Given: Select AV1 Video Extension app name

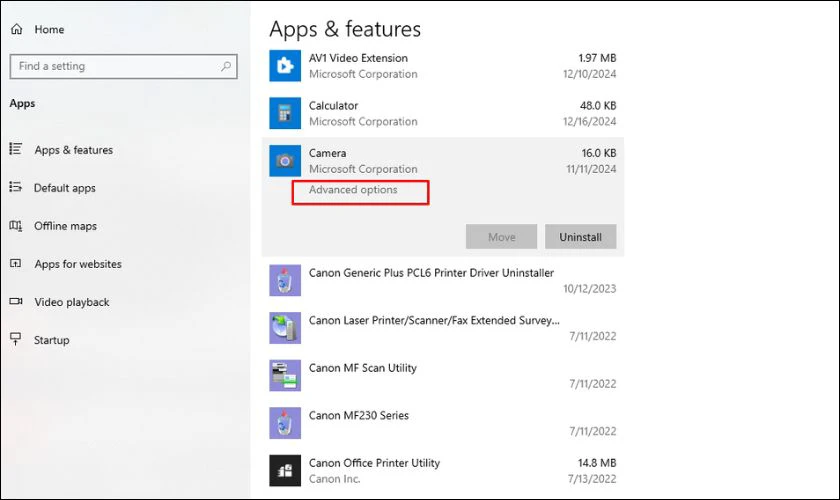Looking at the screenshot, I should (x=358, y=58).
